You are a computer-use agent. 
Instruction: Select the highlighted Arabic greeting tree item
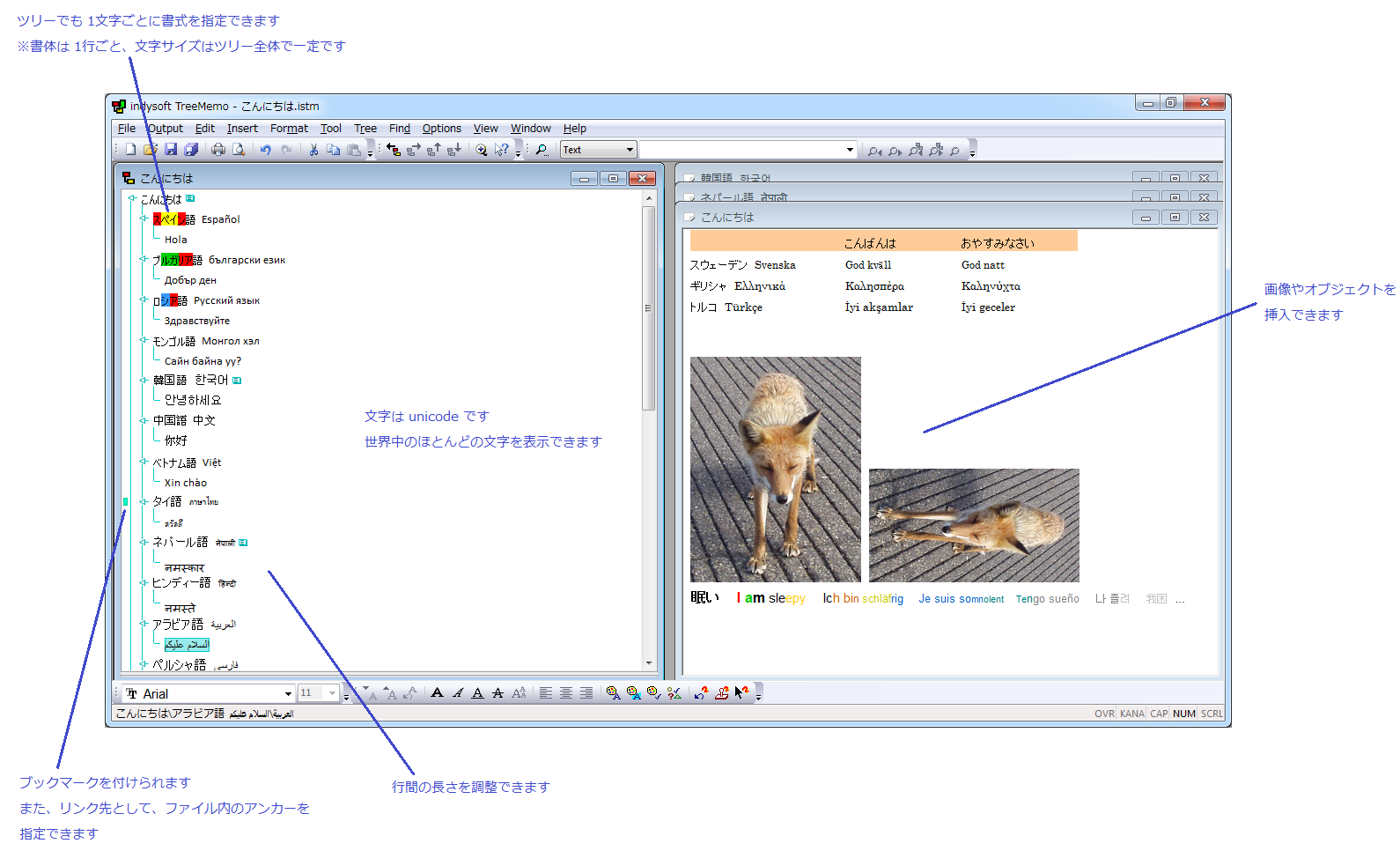pyautogui.click(x=187, y=644)
